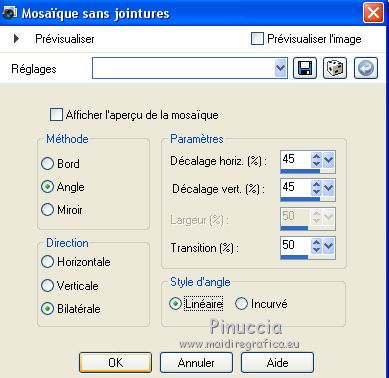
Task: Open Décalage horiz. value dropdown arrow
Action: click(x=328, y=160)
